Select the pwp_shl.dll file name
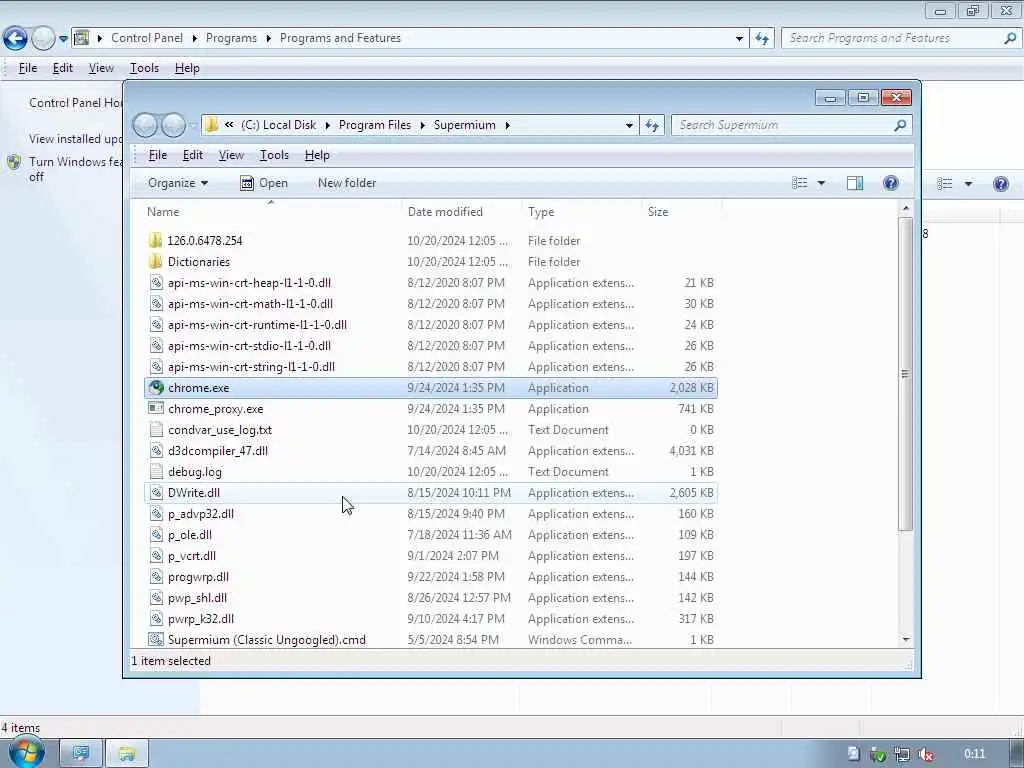The image size is (1024, 768). (197, 598)
